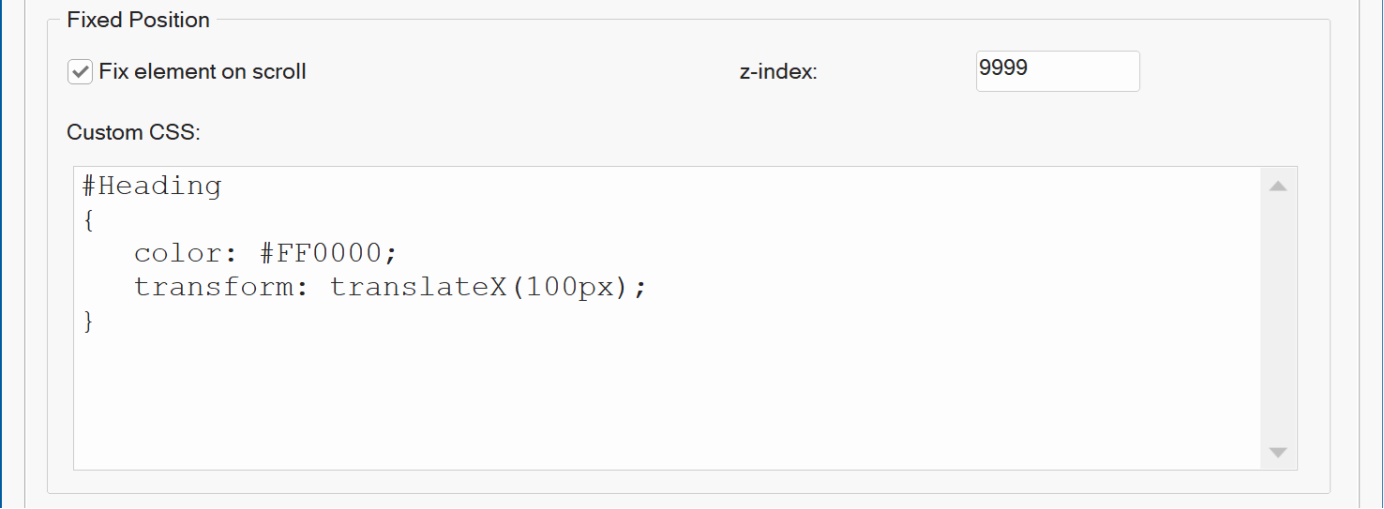Click the z-index label
1384x509 pixels.
pyautogui.click(x=778, y=73)
